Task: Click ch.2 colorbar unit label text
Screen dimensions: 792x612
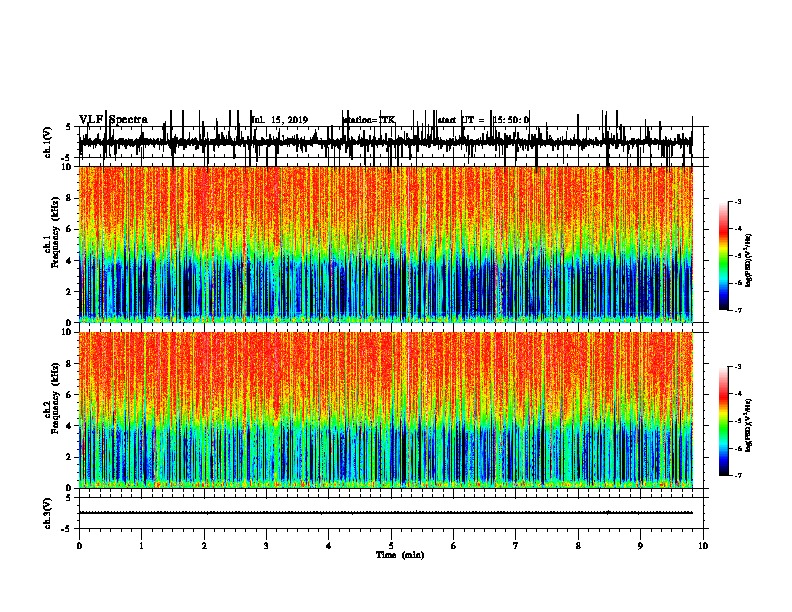Action: (x=748, y=425)
